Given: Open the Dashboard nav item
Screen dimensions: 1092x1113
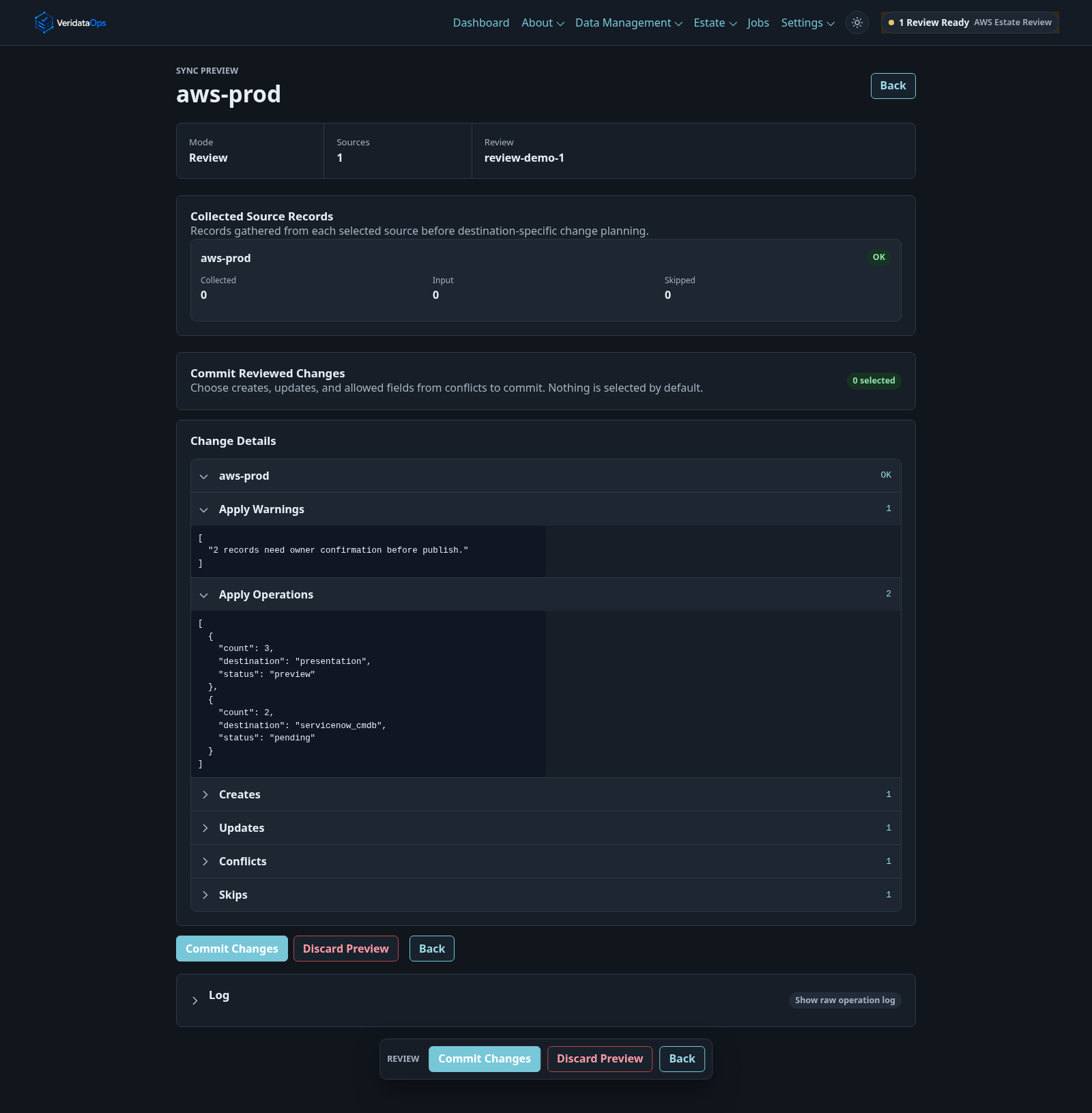Looking at the screenshot, I should tap(481, 23).
